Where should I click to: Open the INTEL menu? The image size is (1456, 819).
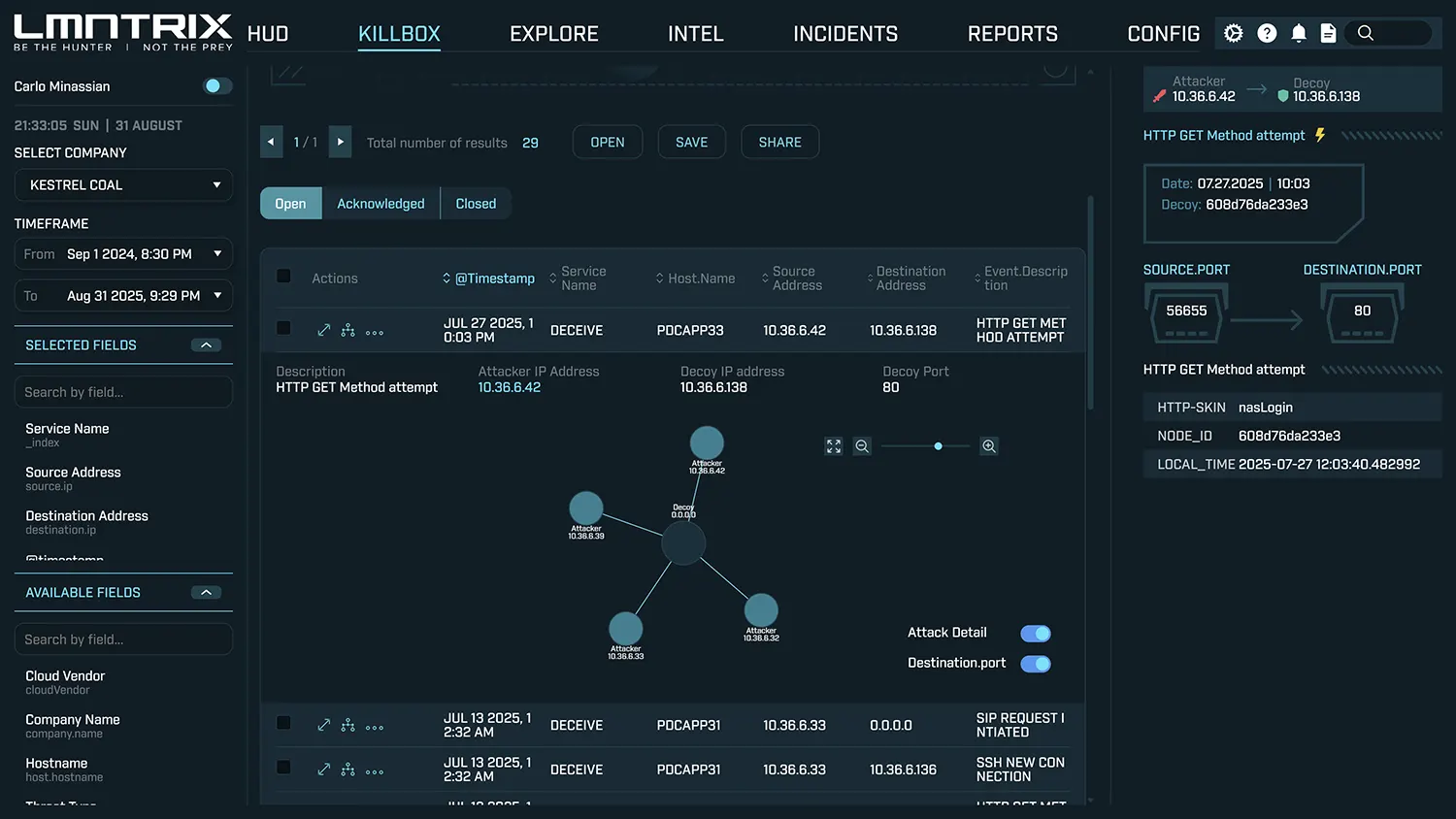pos(696,34)
